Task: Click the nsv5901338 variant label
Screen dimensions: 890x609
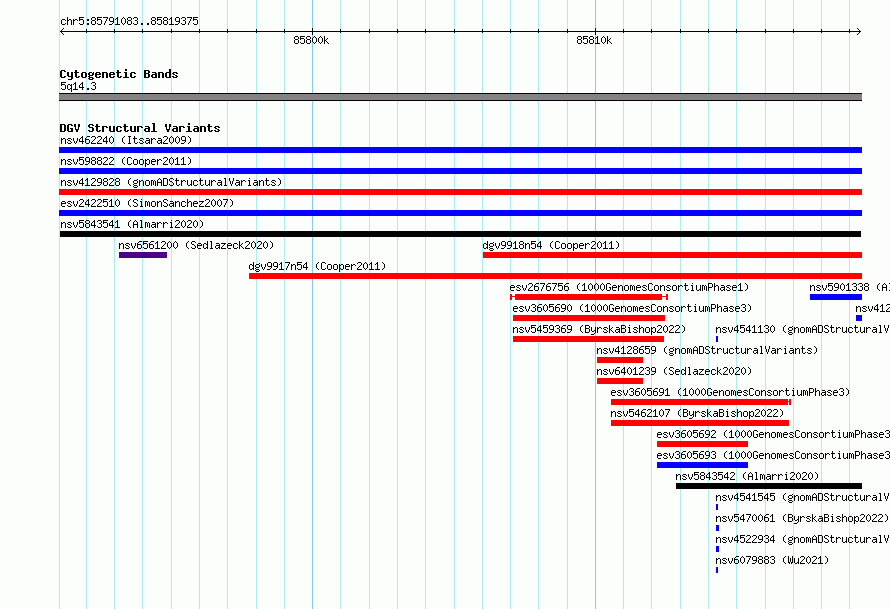Action: 849,287
